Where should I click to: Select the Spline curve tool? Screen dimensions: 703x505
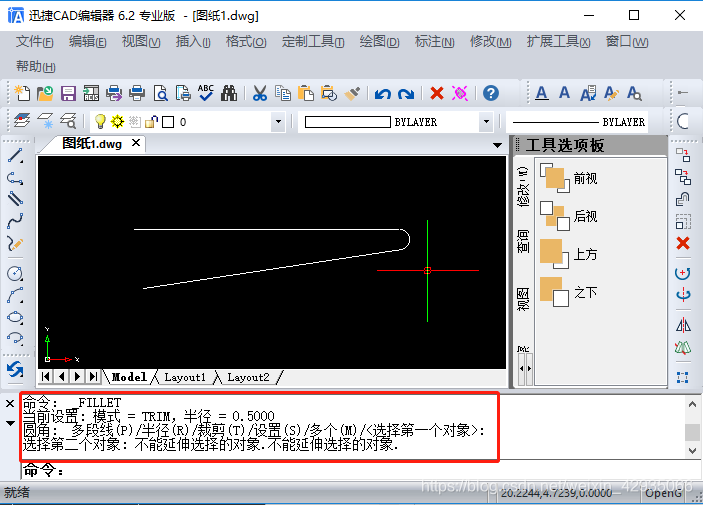click(15, 221)
